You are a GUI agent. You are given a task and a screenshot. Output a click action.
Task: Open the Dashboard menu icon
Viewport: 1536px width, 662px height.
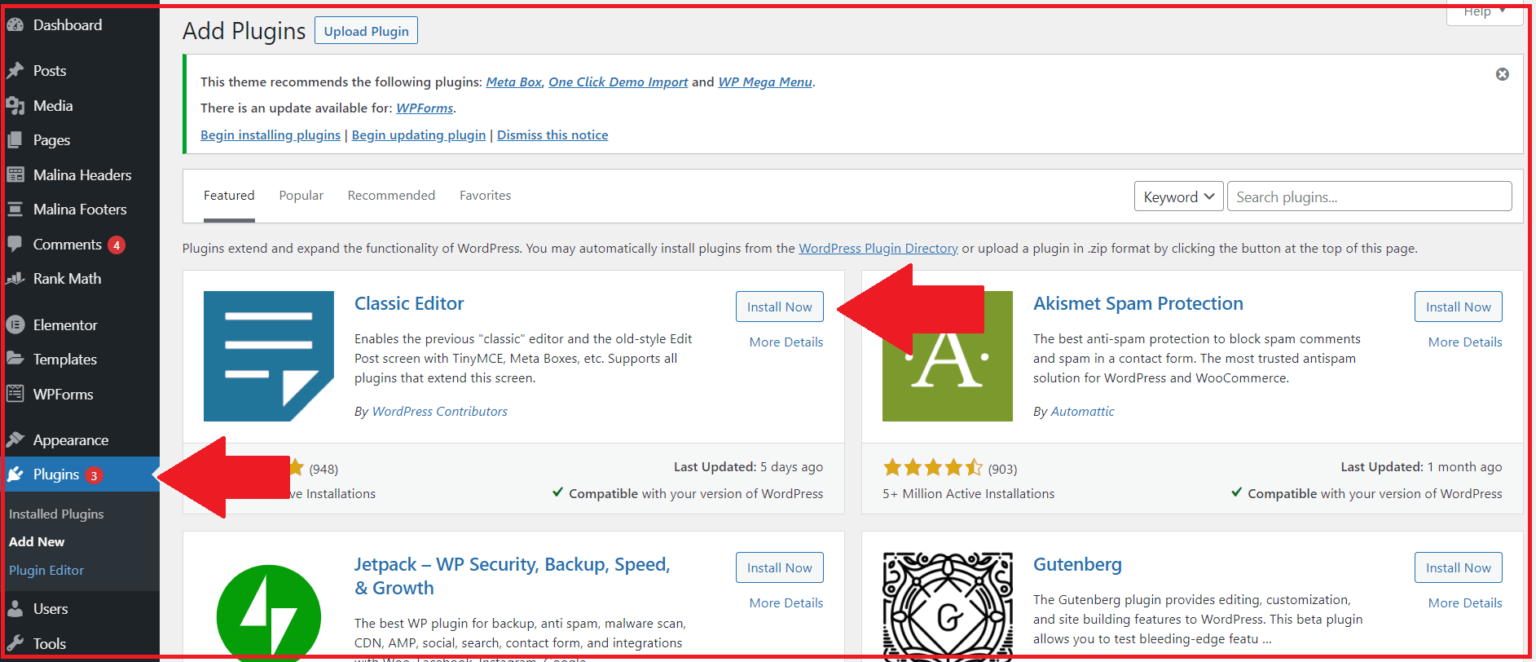[15, 26]
